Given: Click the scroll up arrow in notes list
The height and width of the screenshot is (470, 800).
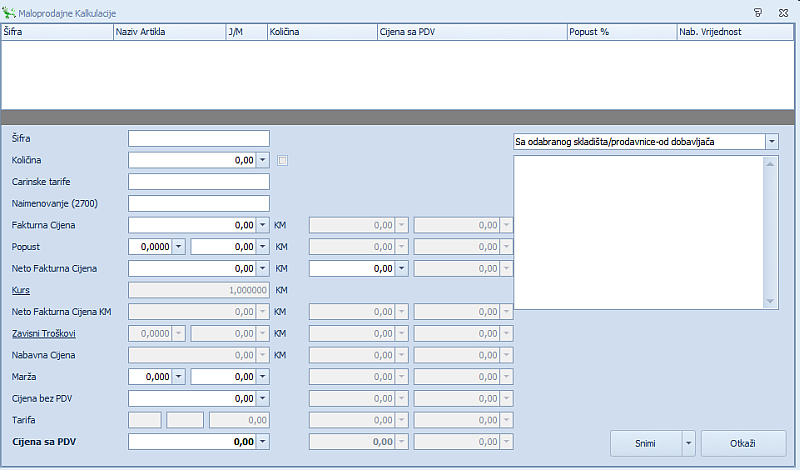Looking at the screenshot, I should pyautogui.click(x=770, y=164).
